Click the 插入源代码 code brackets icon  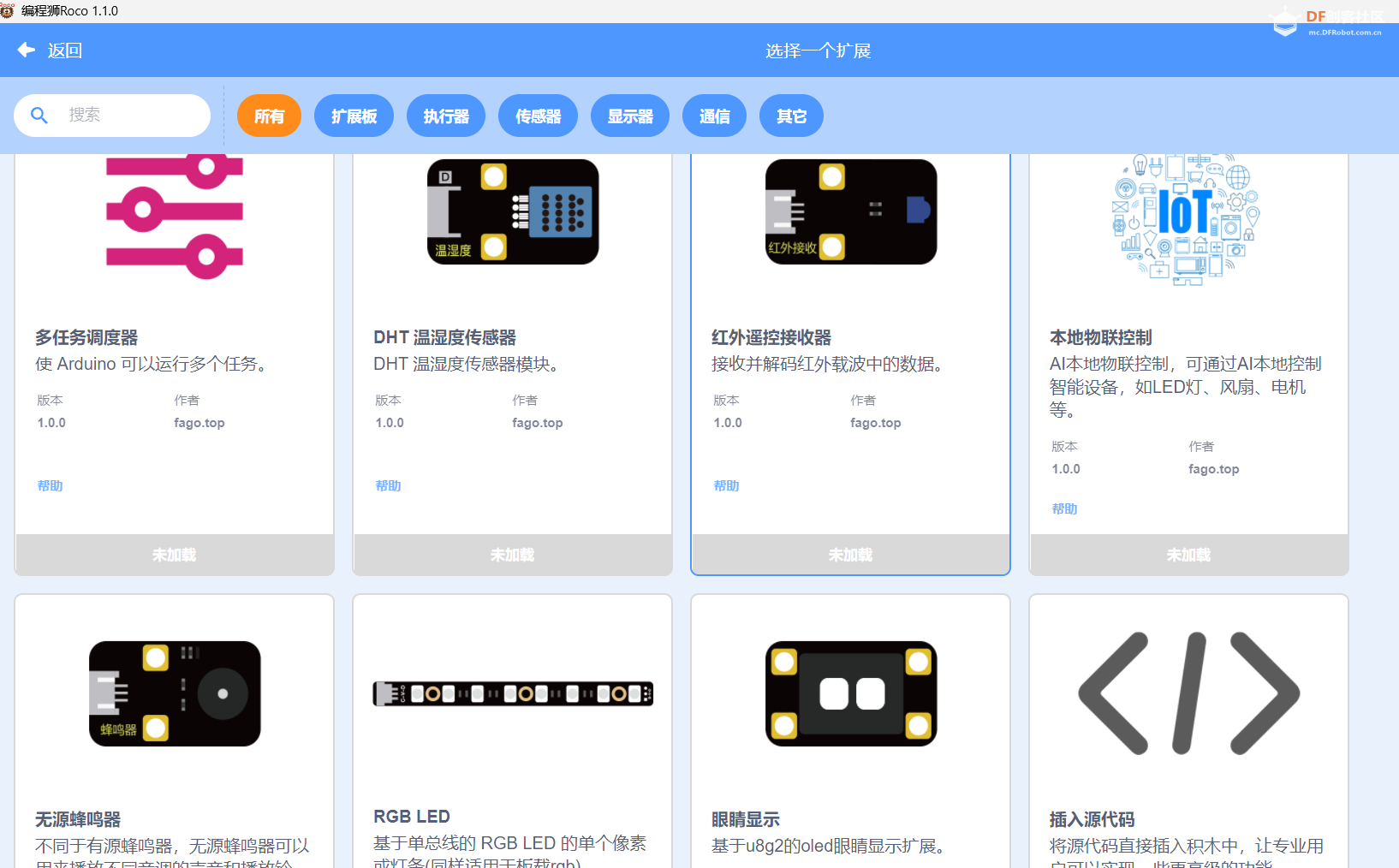[x=1189, y=693]
